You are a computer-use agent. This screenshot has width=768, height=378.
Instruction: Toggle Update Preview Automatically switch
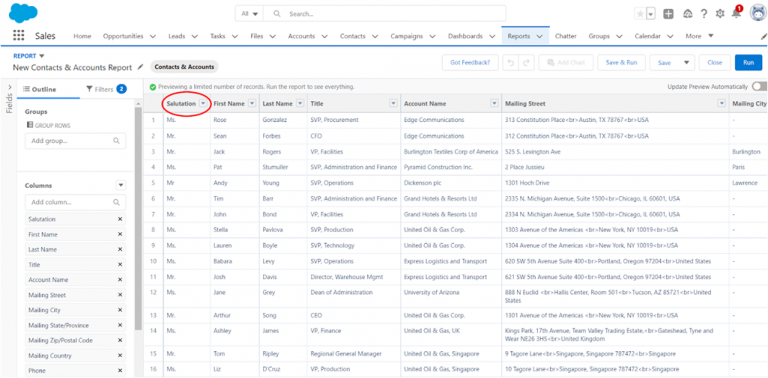tap(759, 87)
